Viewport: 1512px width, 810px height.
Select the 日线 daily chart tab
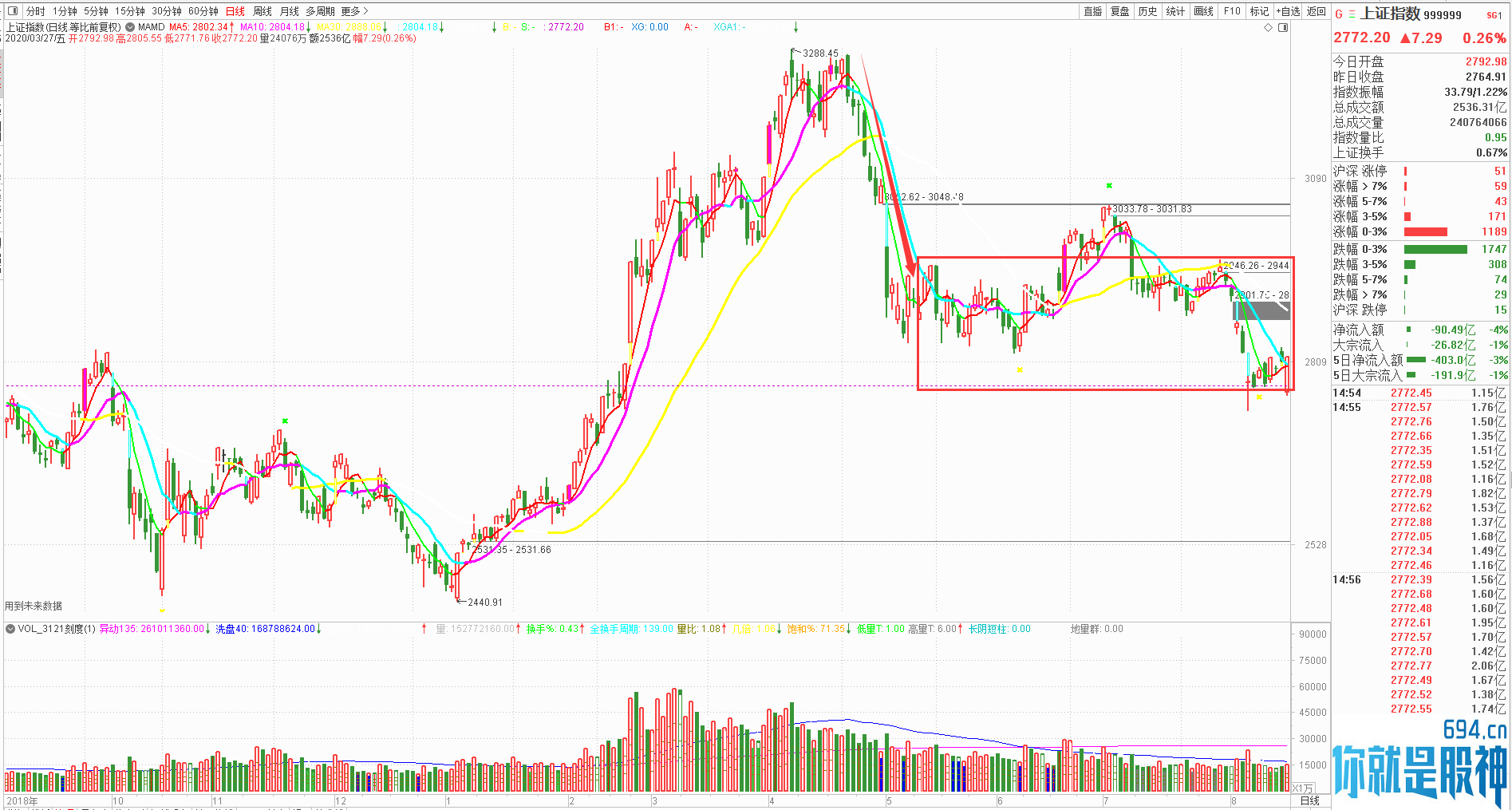pyautogui.click(x=235, y=11)
